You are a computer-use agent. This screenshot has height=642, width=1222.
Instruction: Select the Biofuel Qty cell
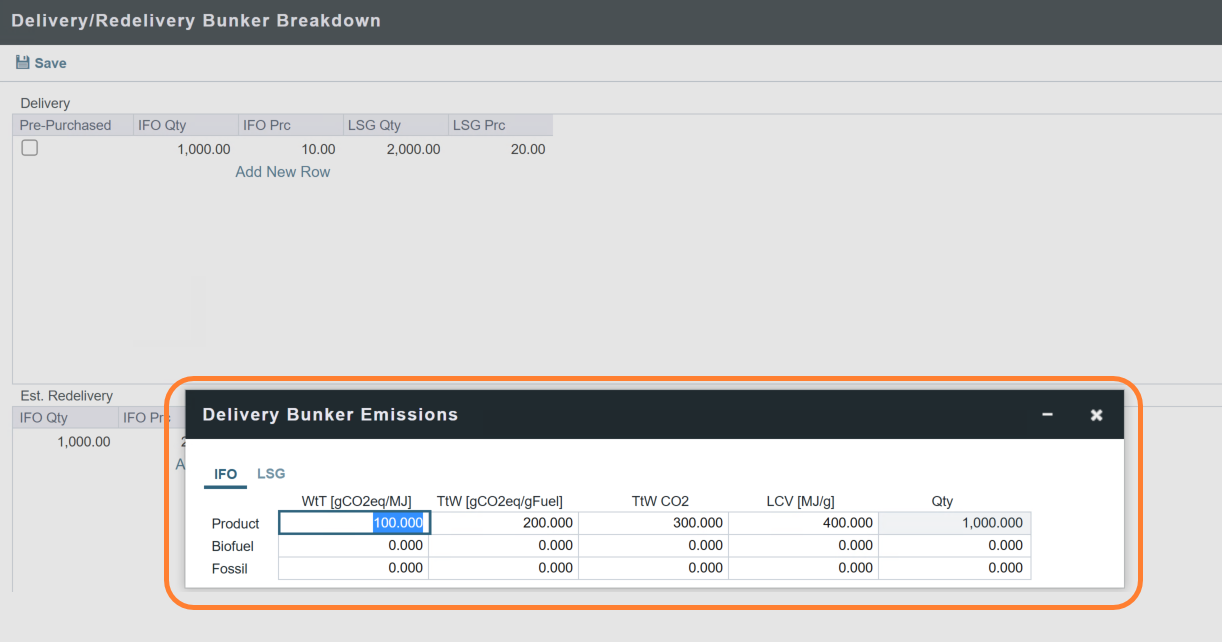[x=954, y=546]
